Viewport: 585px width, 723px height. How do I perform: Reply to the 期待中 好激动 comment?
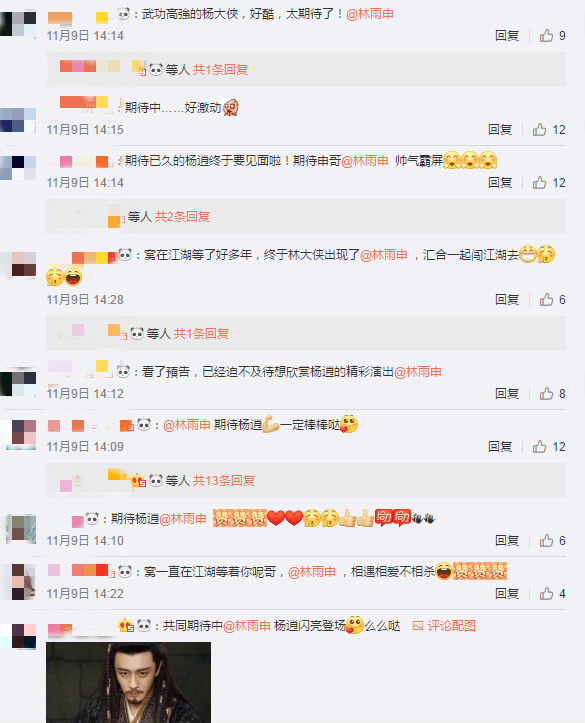tap(500, 130)
